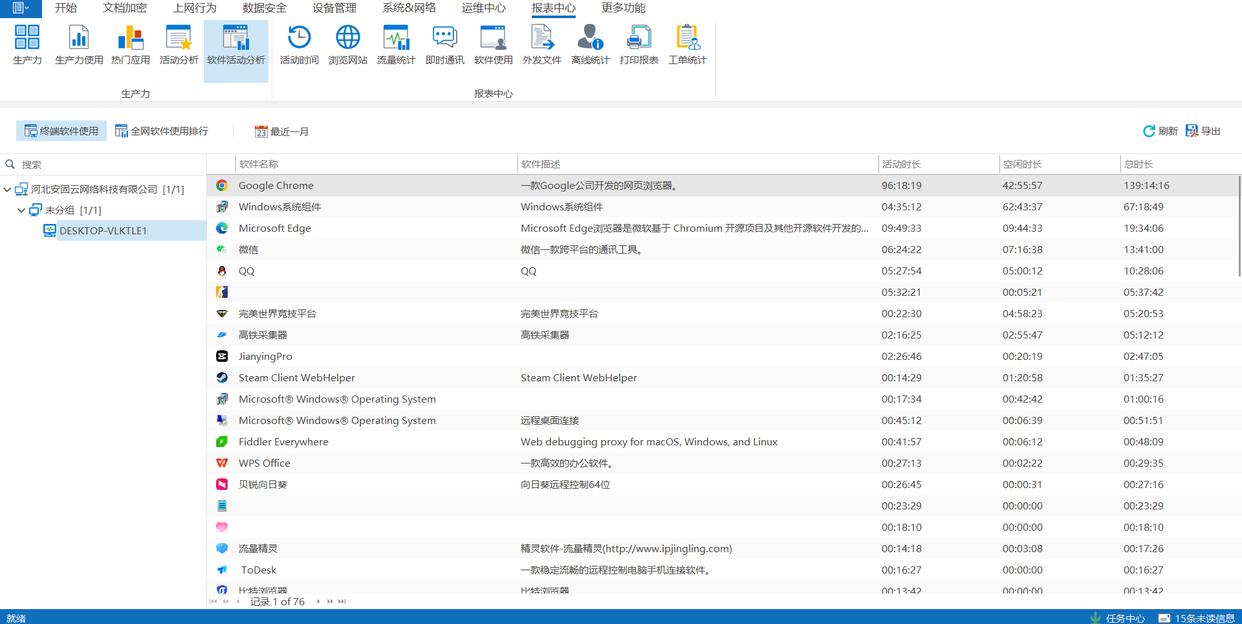Switch to 全网软件使用排行 view

(161, 131)
